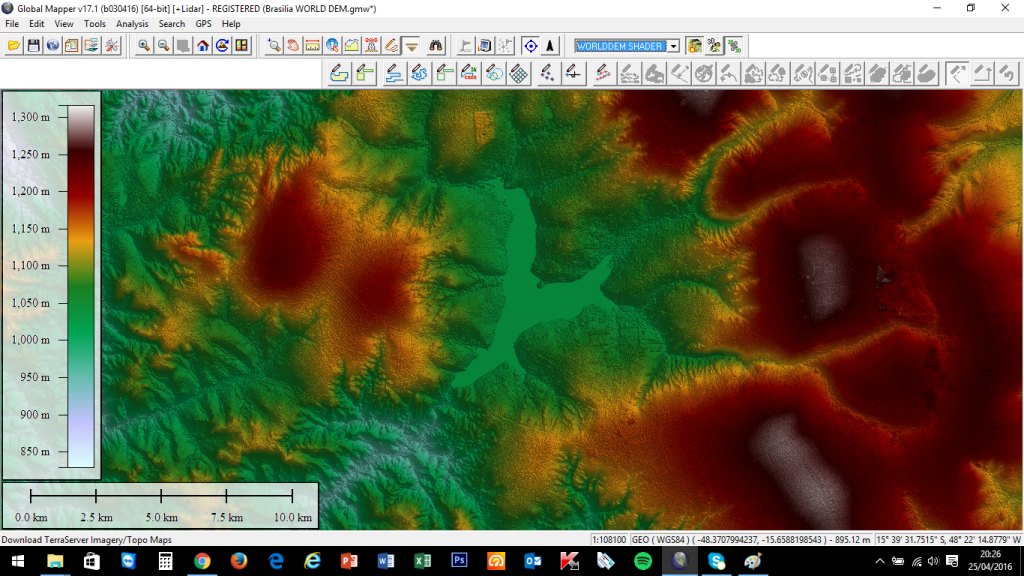Open the Analysis menu
Image resolution: width=1024 pixels, height=576 pixels.
[132, 23]
